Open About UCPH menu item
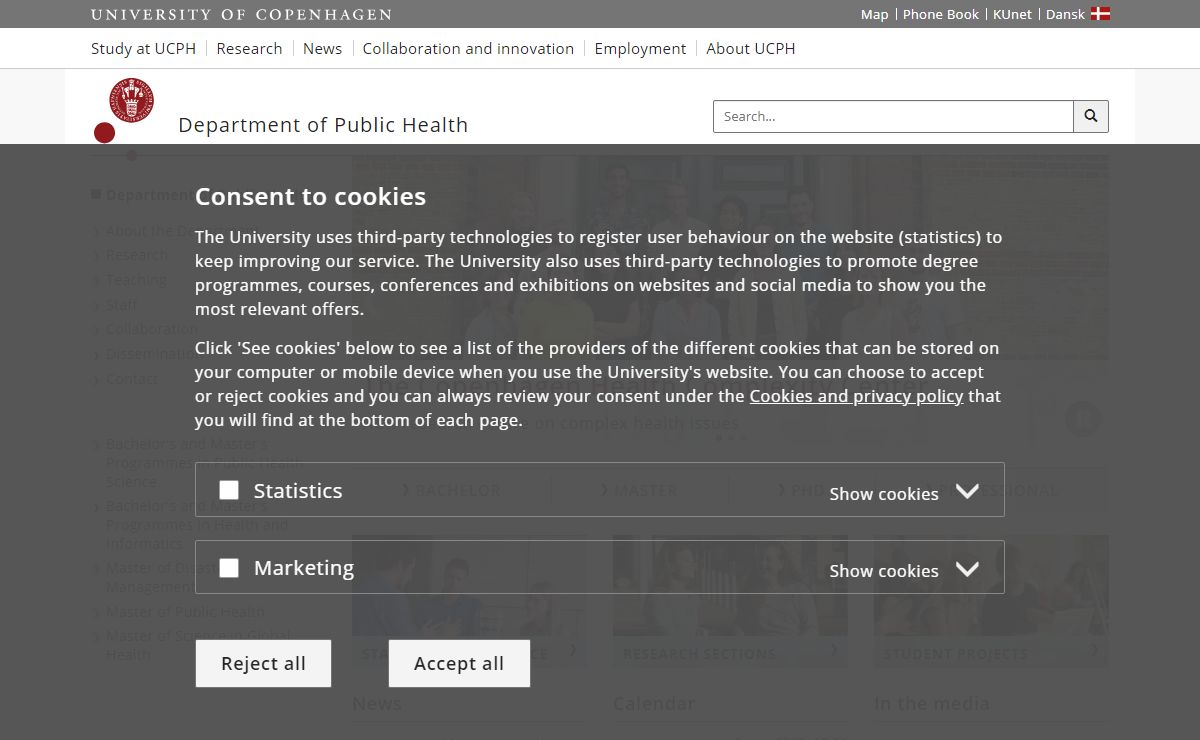The image size is (1200, 740). 751,48
